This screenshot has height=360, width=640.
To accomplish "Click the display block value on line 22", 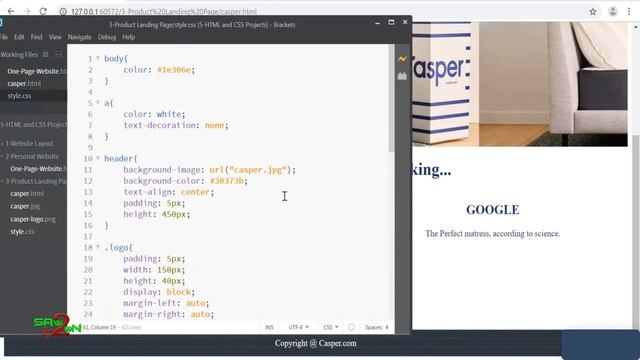I will (178, 292).
